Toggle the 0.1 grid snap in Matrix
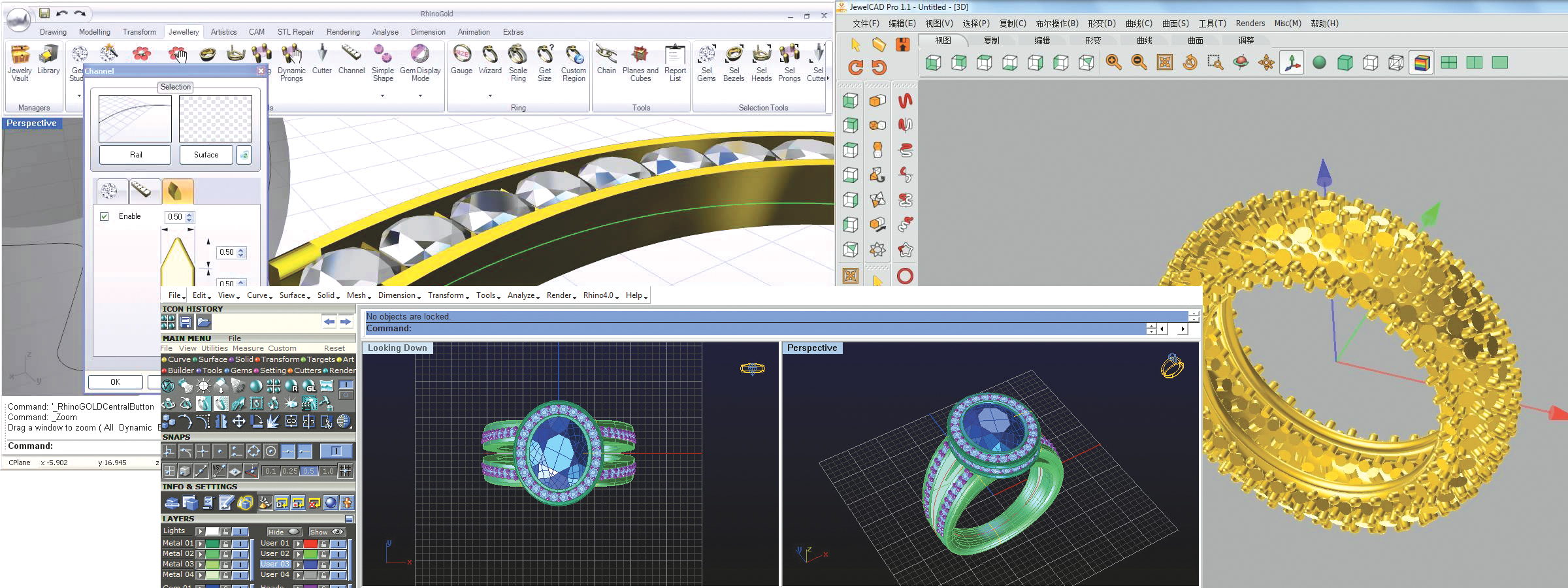This screenshot has height=588, width=1568. 270,470
